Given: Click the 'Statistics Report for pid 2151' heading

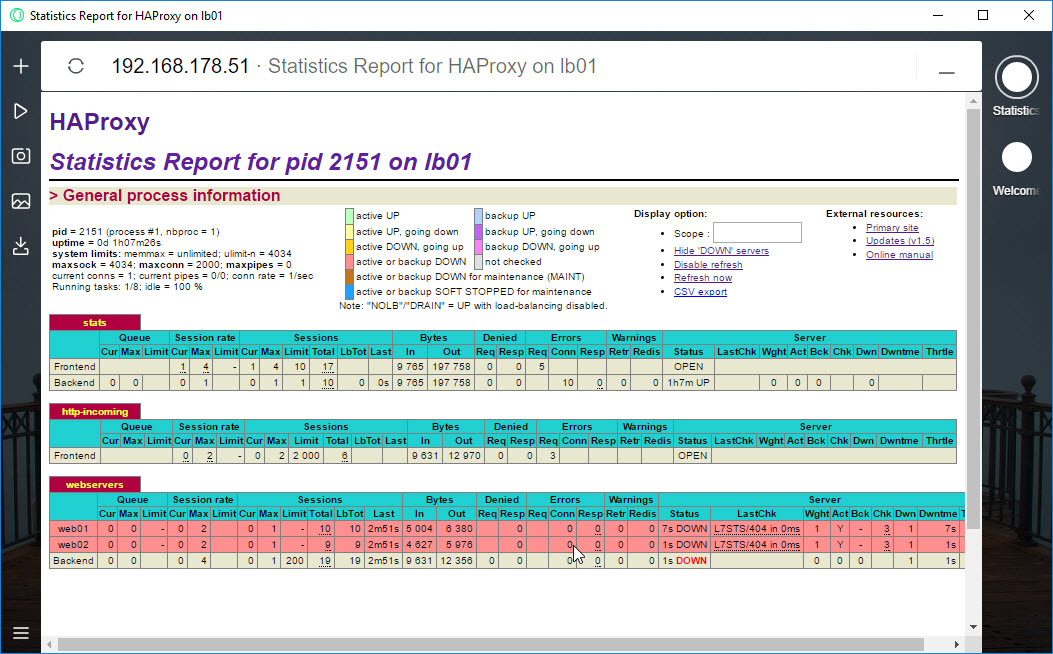Looking at the screenshot, I should tap(261, 162).
